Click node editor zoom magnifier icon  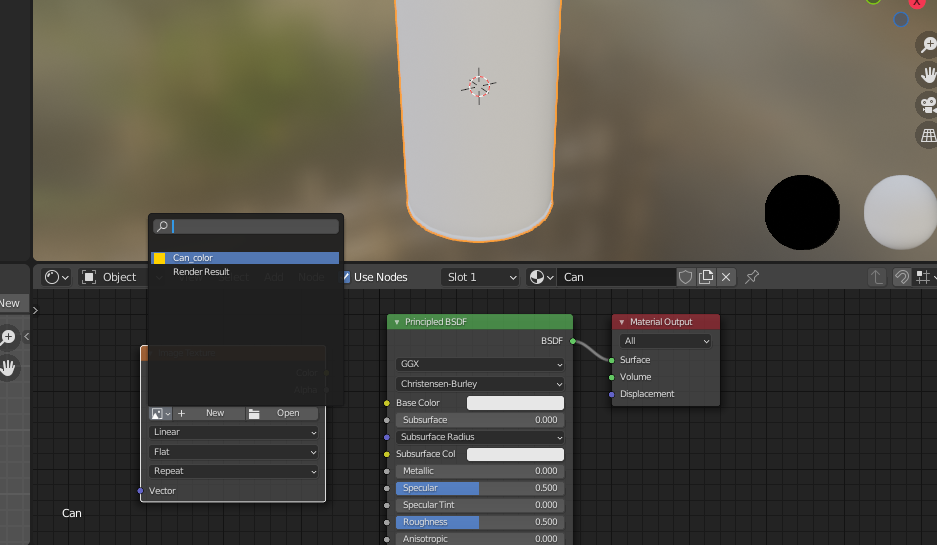tap(8, 338)
